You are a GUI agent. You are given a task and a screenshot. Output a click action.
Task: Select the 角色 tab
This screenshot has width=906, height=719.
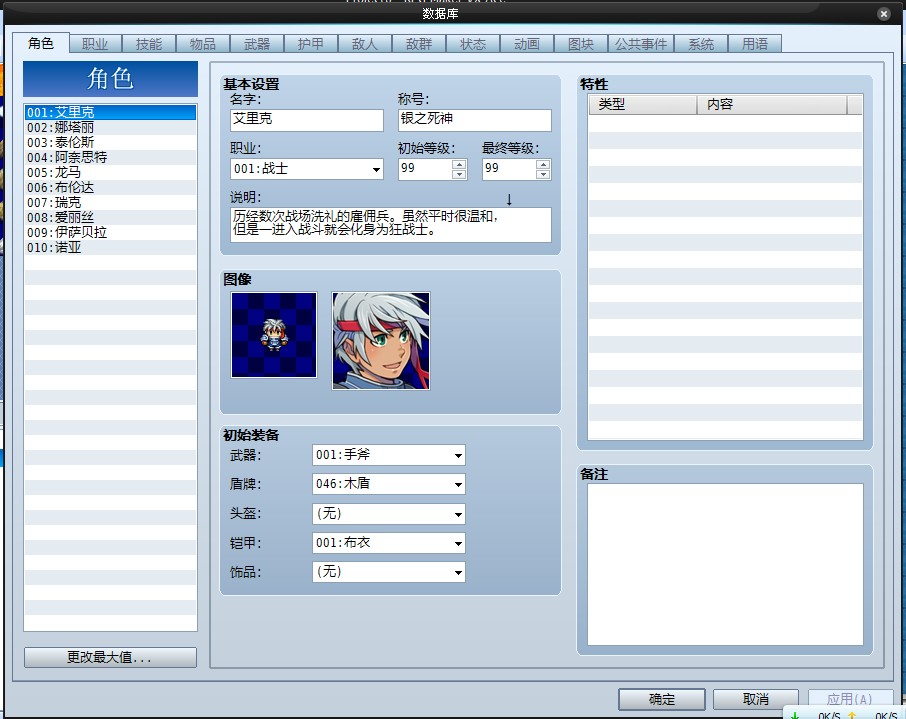tap(41, 43)
